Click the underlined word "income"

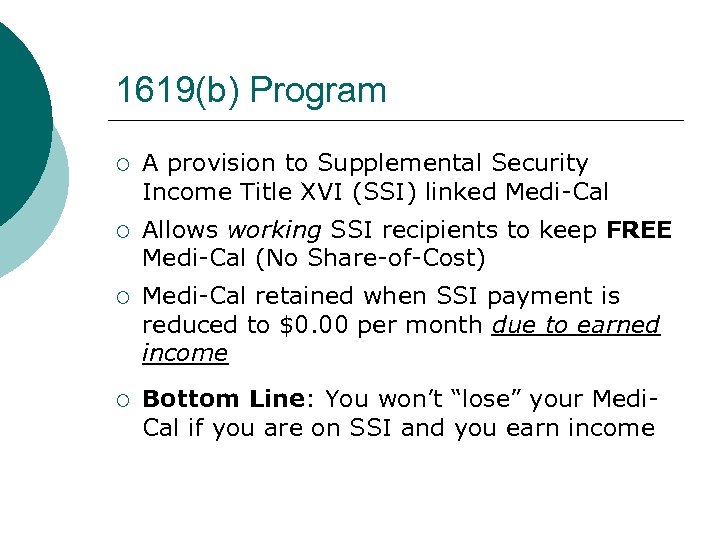tap(185, 353)
